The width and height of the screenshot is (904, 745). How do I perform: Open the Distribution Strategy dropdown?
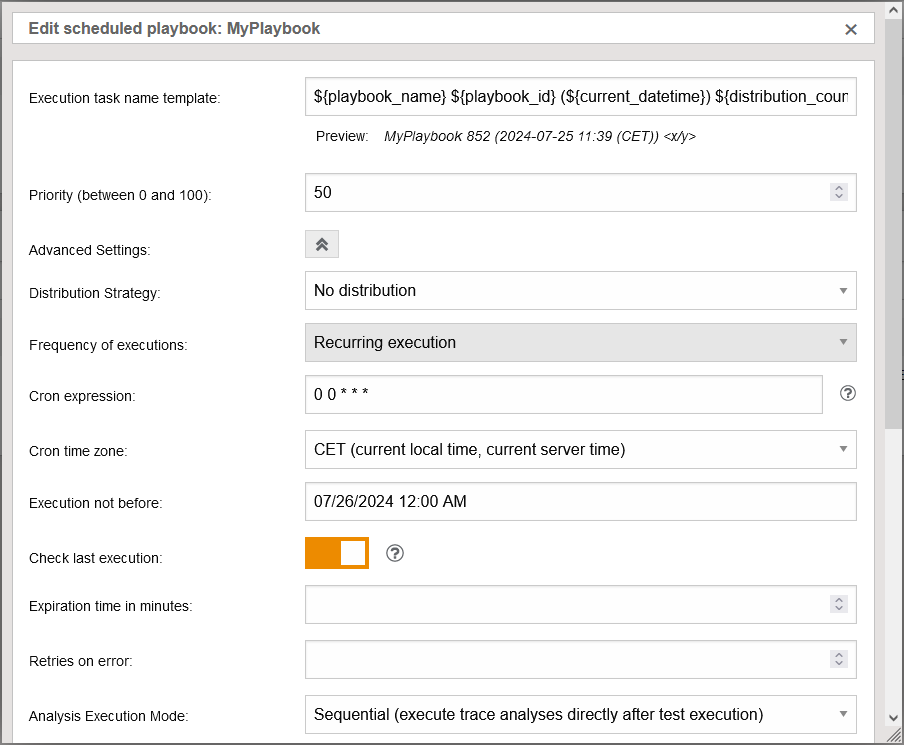(x=580, y=290)
